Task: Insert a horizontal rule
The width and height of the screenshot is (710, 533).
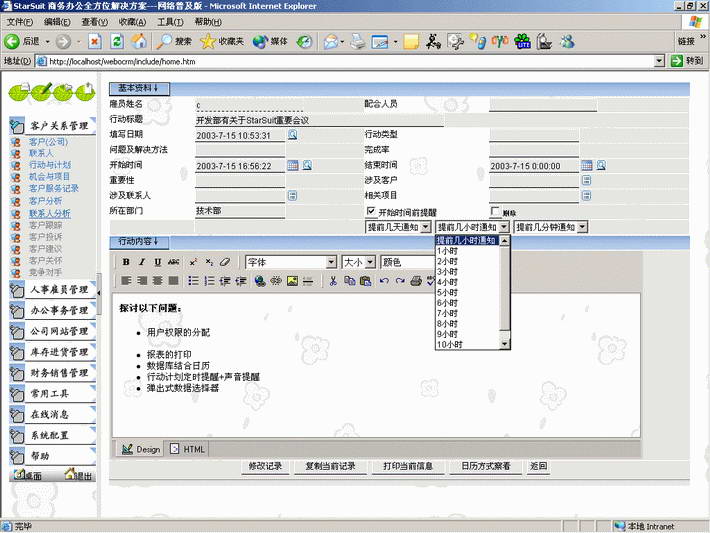Action: tap(308, 281)
